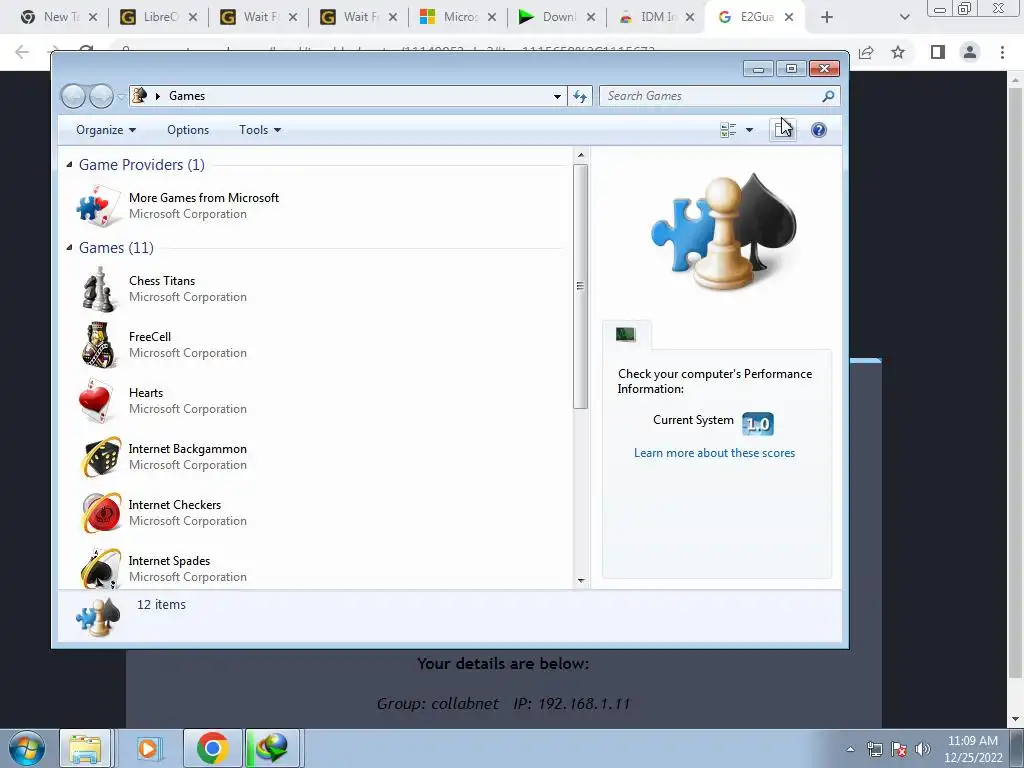
Task: Click the Games Explorer back arrow
Action: point(73,97)
